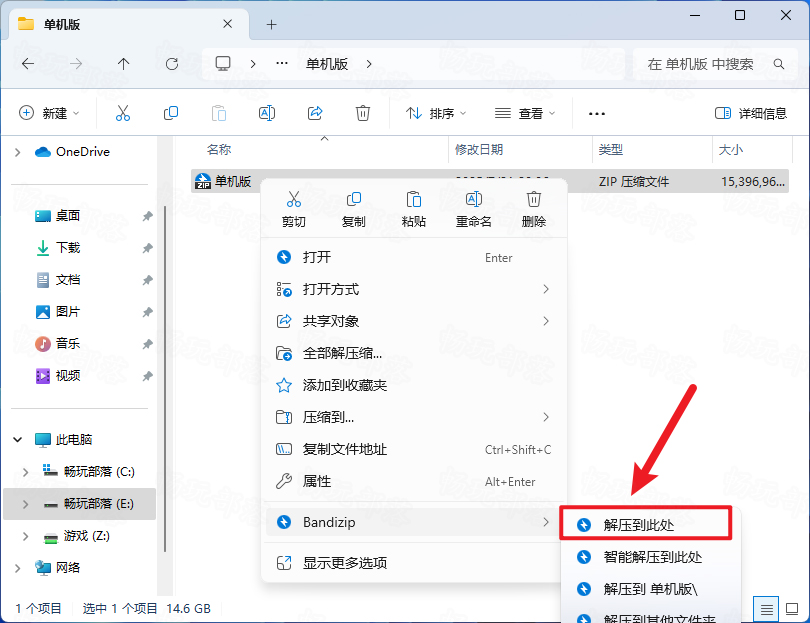Click 属性 in the context menu
810x623 pixels.
coord(413,481)
